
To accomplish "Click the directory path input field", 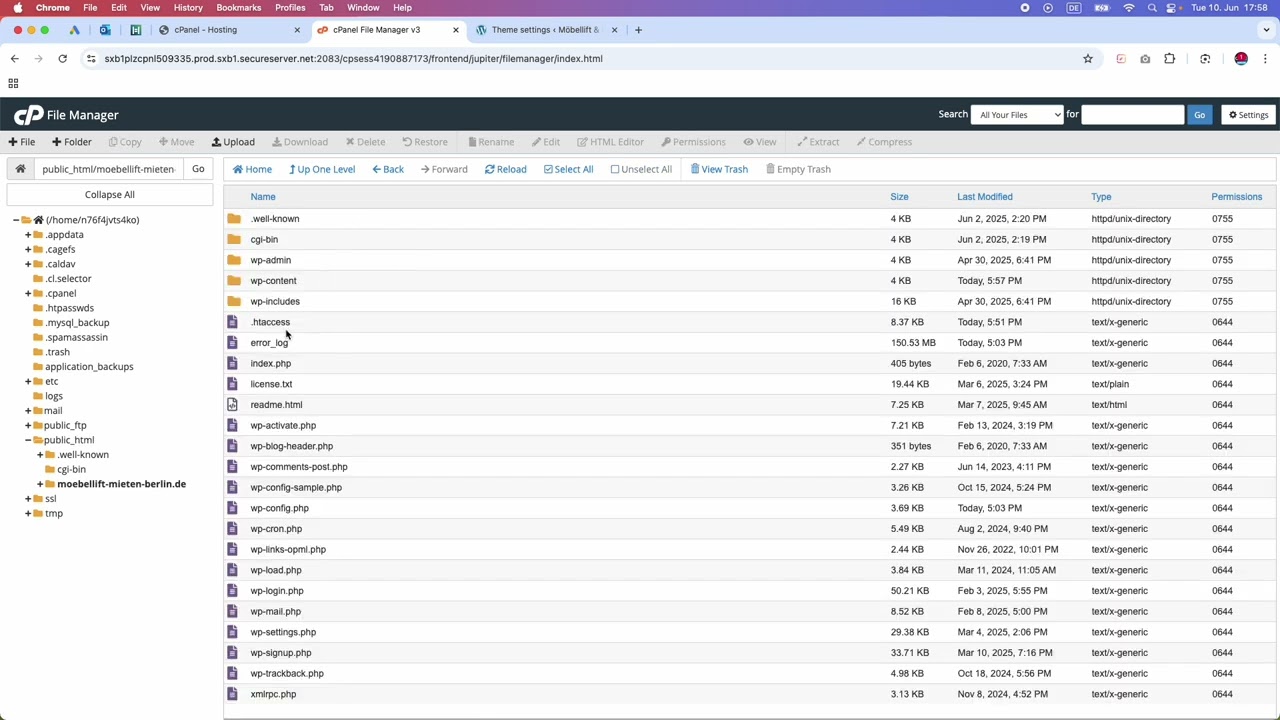I will [109, 169].
